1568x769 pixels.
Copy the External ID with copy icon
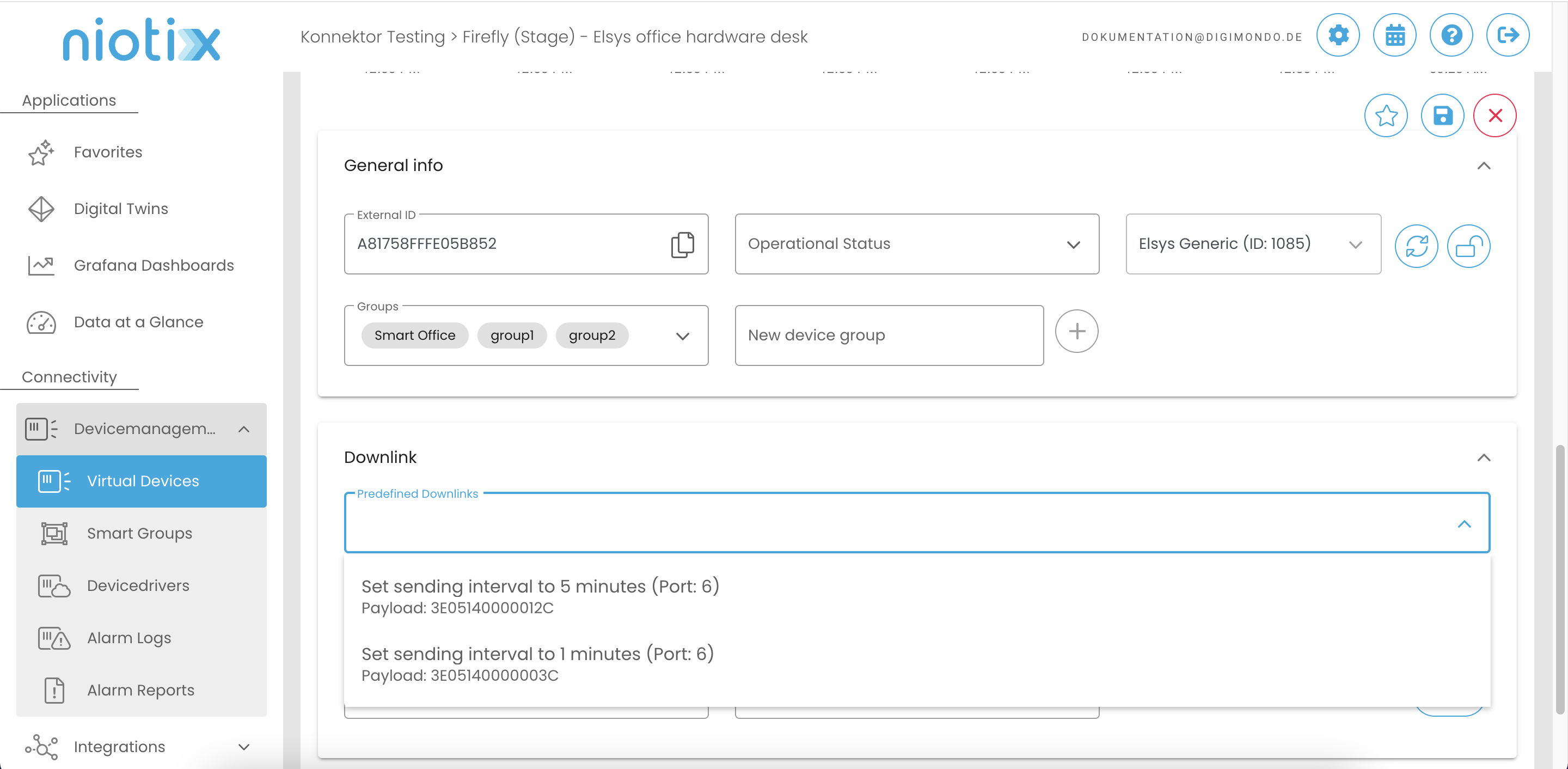coord(682,244)
